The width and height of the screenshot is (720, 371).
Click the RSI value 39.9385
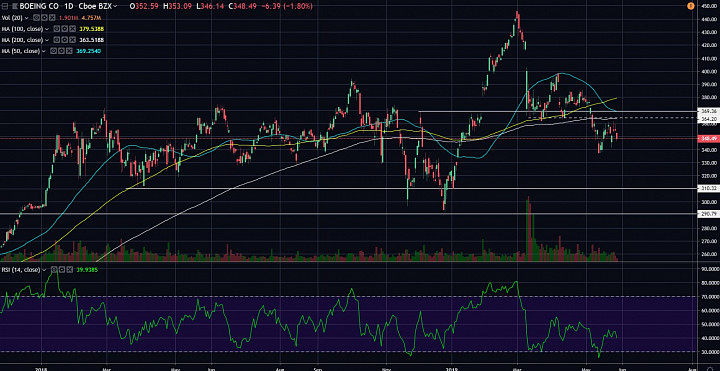(87, 270)
